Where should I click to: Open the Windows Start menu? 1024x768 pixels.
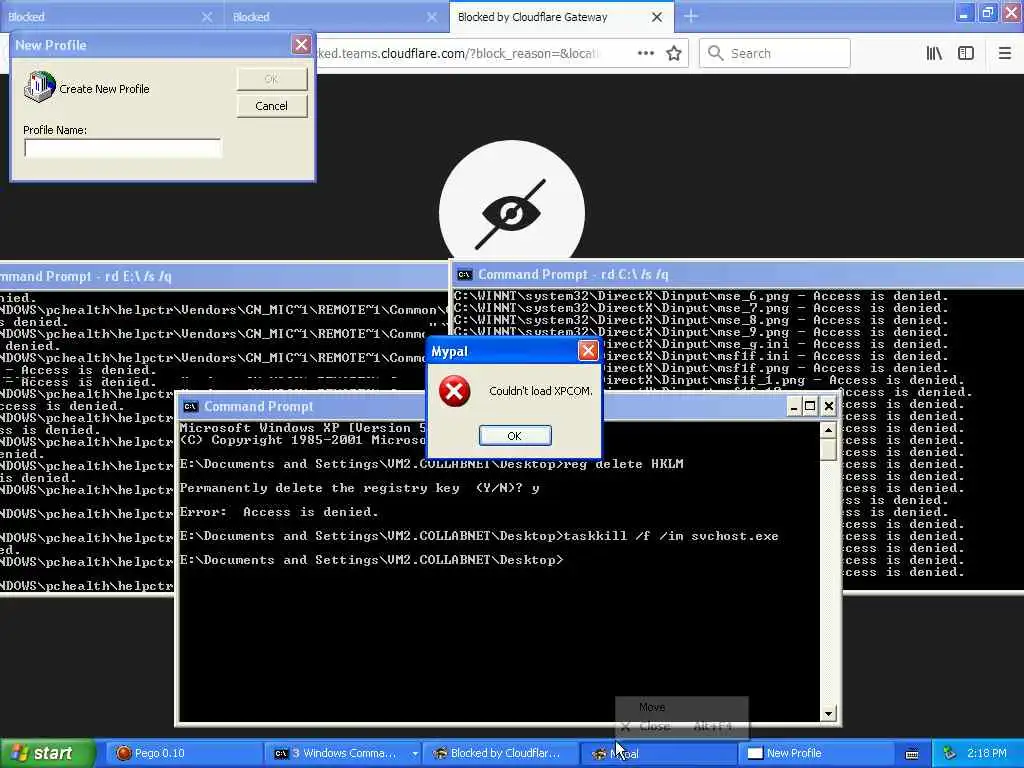tap(48, 753)
